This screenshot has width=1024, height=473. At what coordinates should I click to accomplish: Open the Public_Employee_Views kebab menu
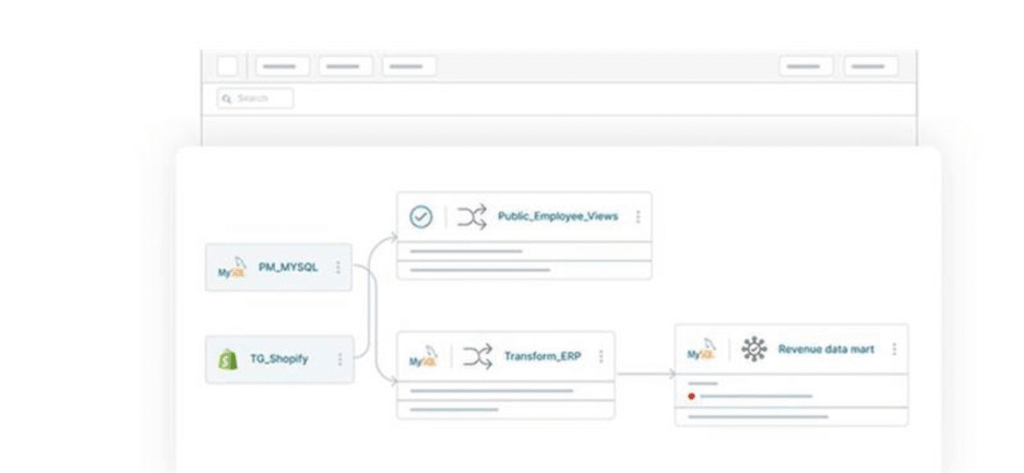pos(638,217)
